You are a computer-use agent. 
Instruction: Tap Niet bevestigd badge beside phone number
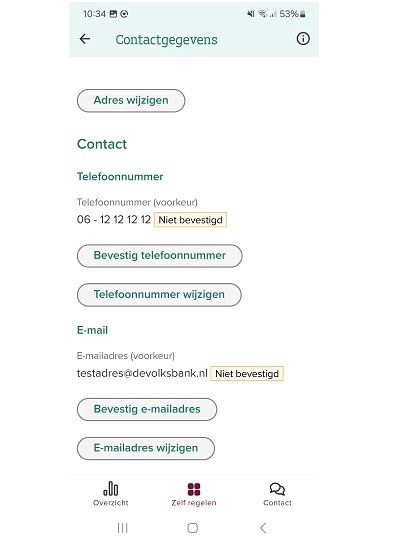(190, 220)
